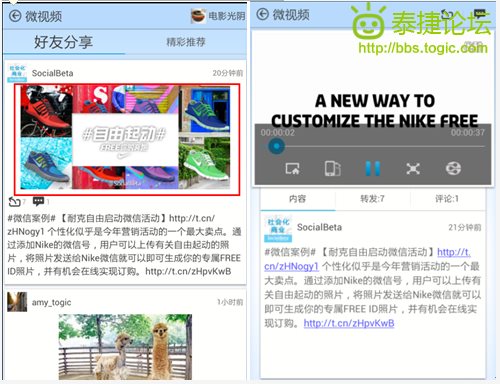This screenshot has height=384, width=500.
Task: Click 1小时前 timestamp on amy_togic post
Action: tap(230, 302)
